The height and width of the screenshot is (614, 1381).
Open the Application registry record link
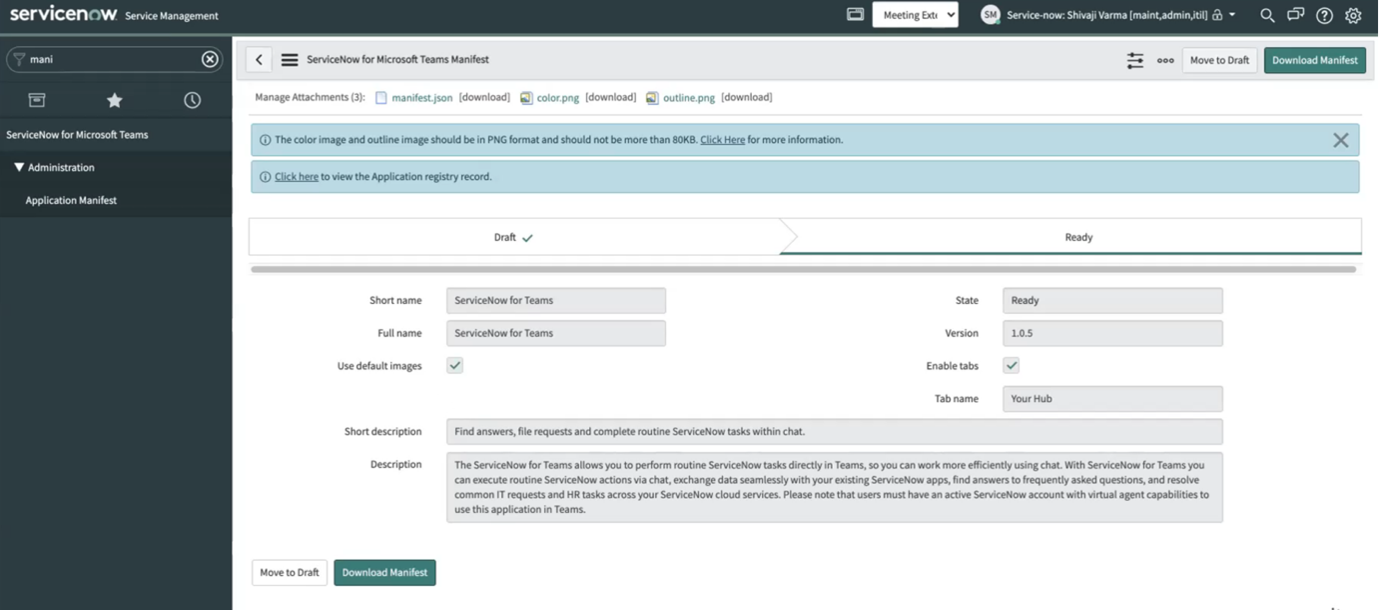(x=296, y=176)
